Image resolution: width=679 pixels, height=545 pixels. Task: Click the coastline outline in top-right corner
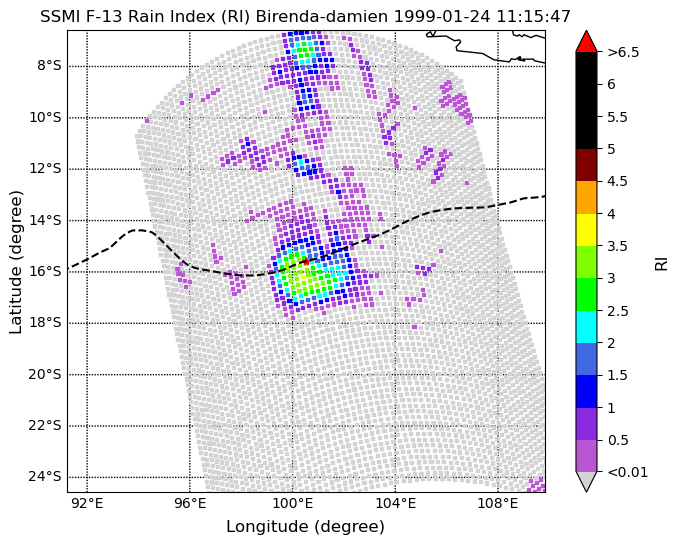coord(485,47)
